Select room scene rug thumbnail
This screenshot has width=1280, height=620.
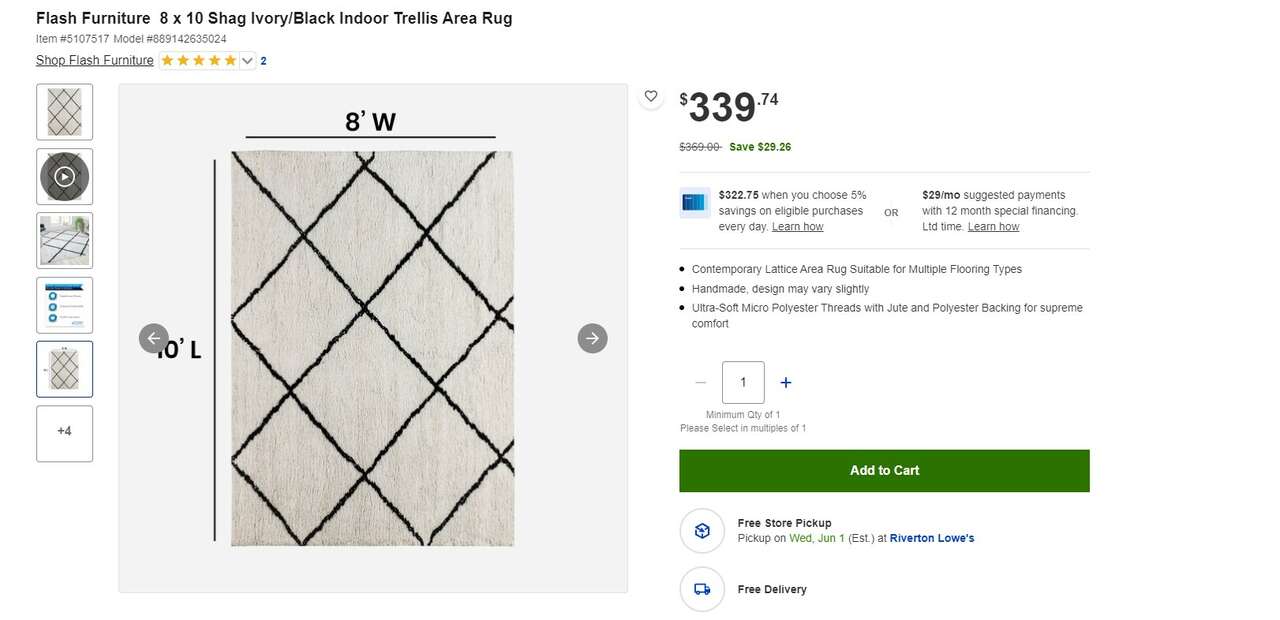pyautogui.click(x=65, y=240)
